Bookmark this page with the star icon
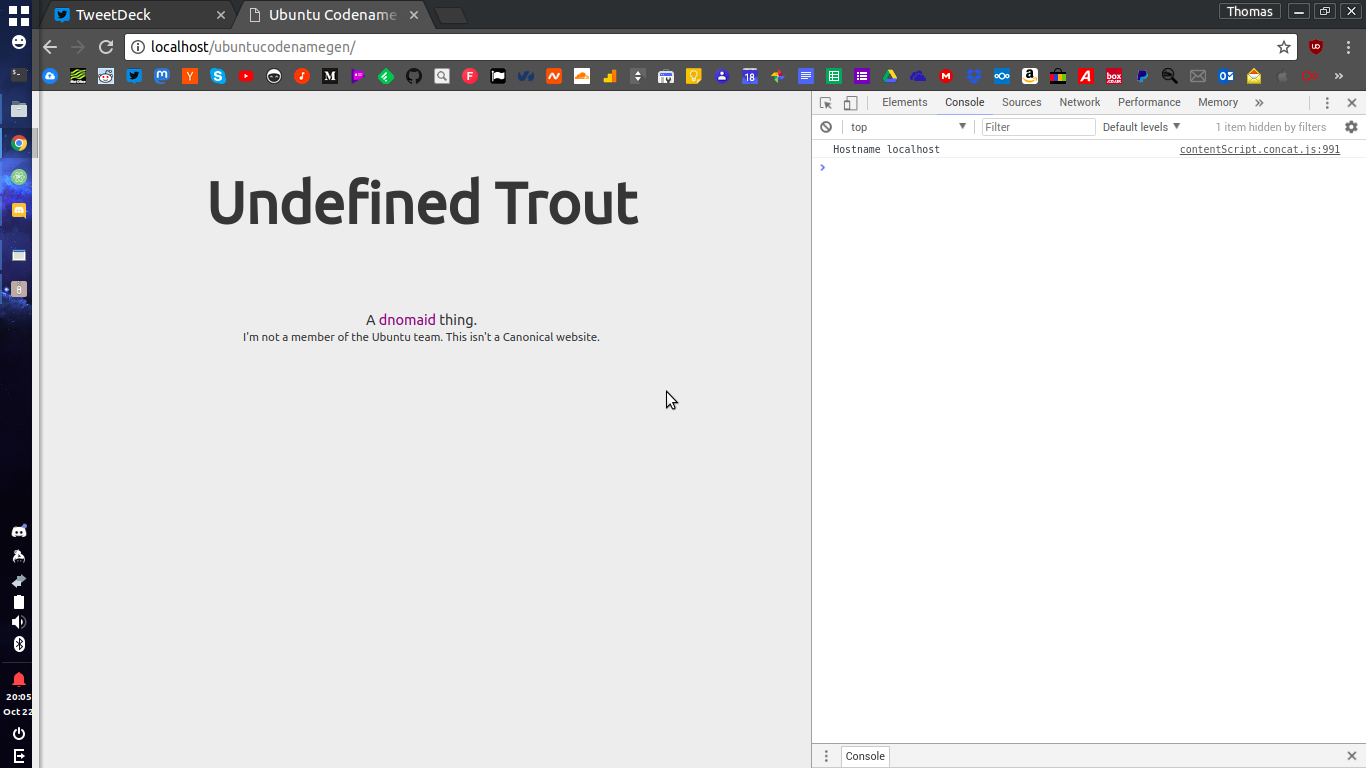The height and width of the screenshot is (768, 1366). [x=1284, y=47]
